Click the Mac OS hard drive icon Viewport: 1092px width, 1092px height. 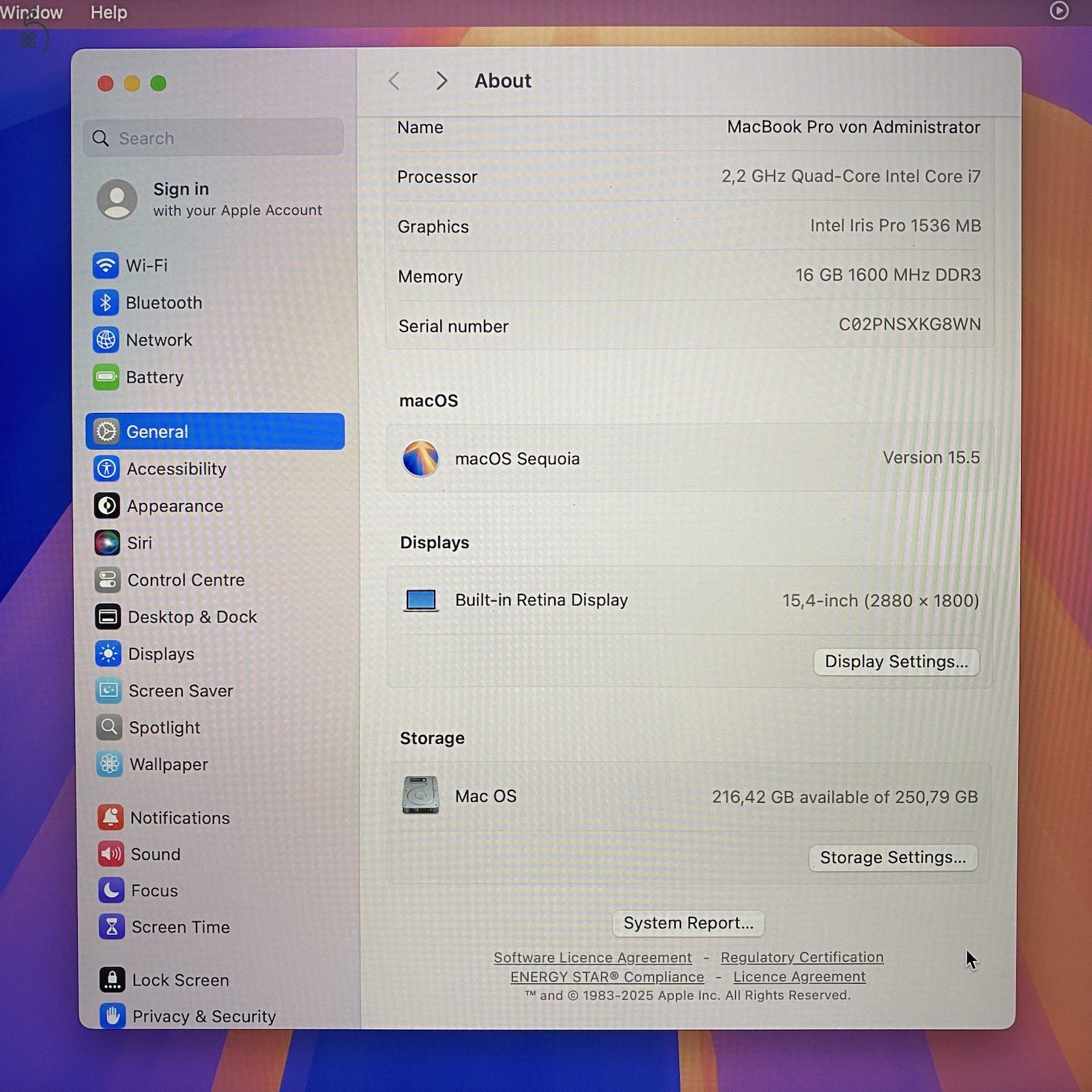click(420, 795)
